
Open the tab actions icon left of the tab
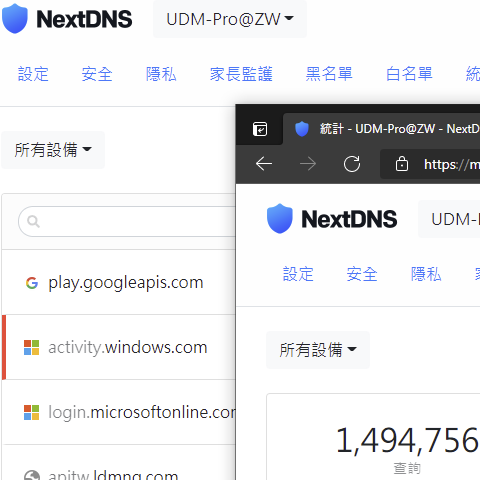[260, 129]
